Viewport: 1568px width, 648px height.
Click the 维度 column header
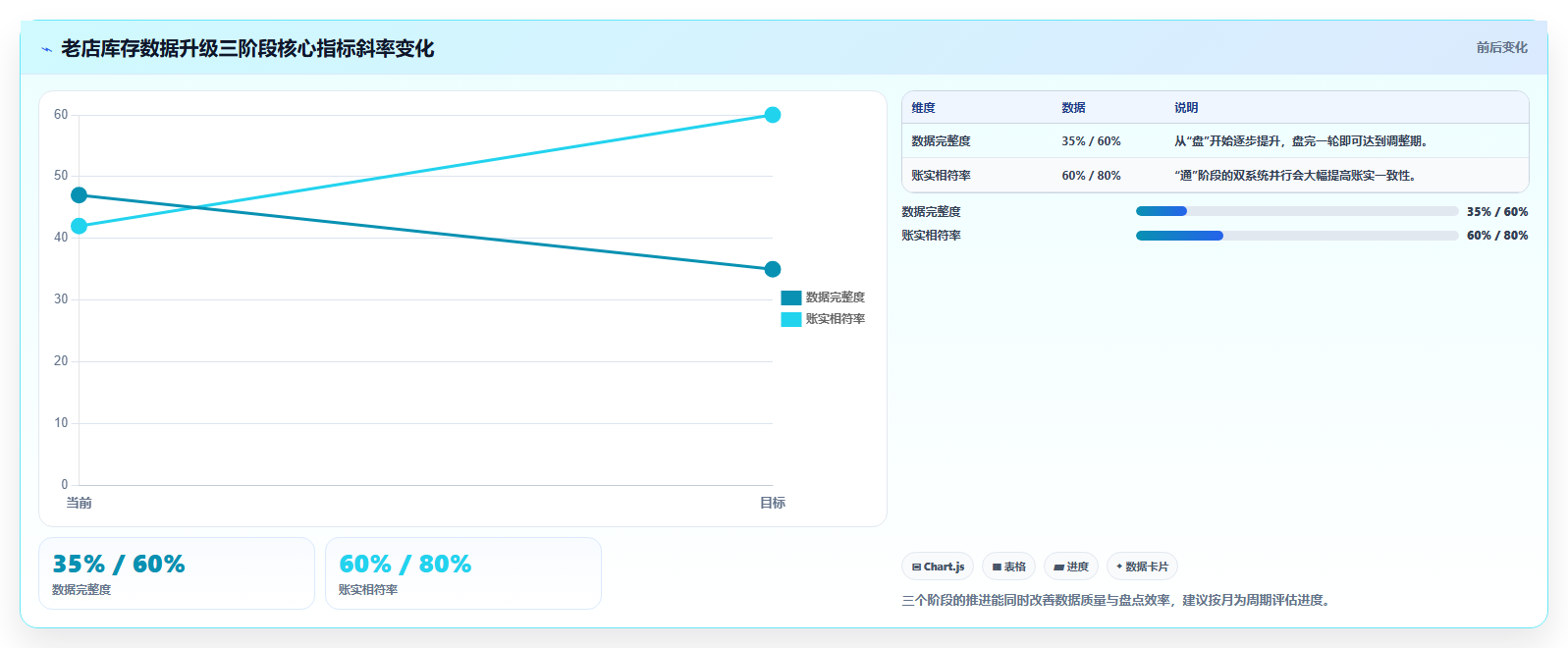(923, 108)
